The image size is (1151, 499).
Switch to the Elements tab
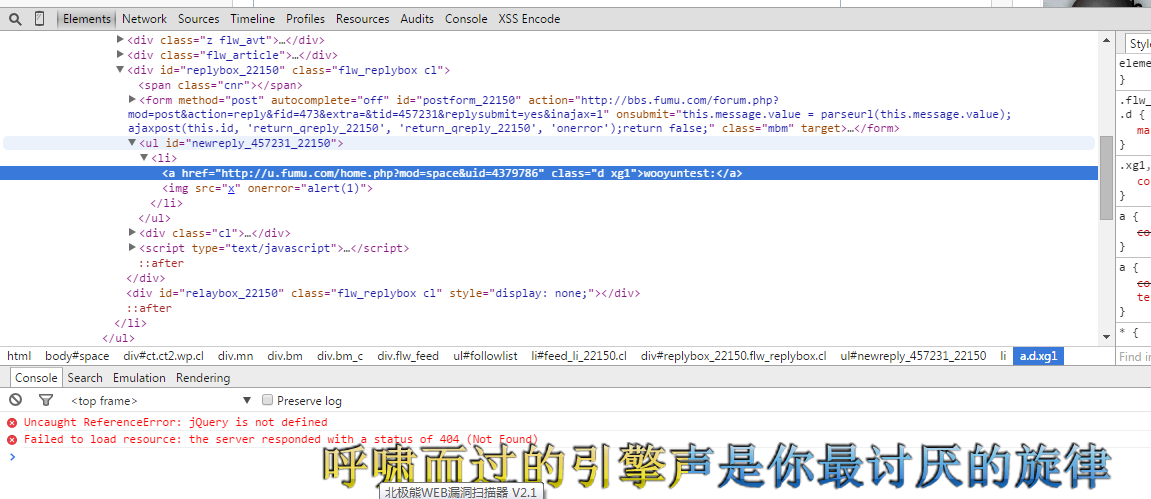(x=87, y=19)
